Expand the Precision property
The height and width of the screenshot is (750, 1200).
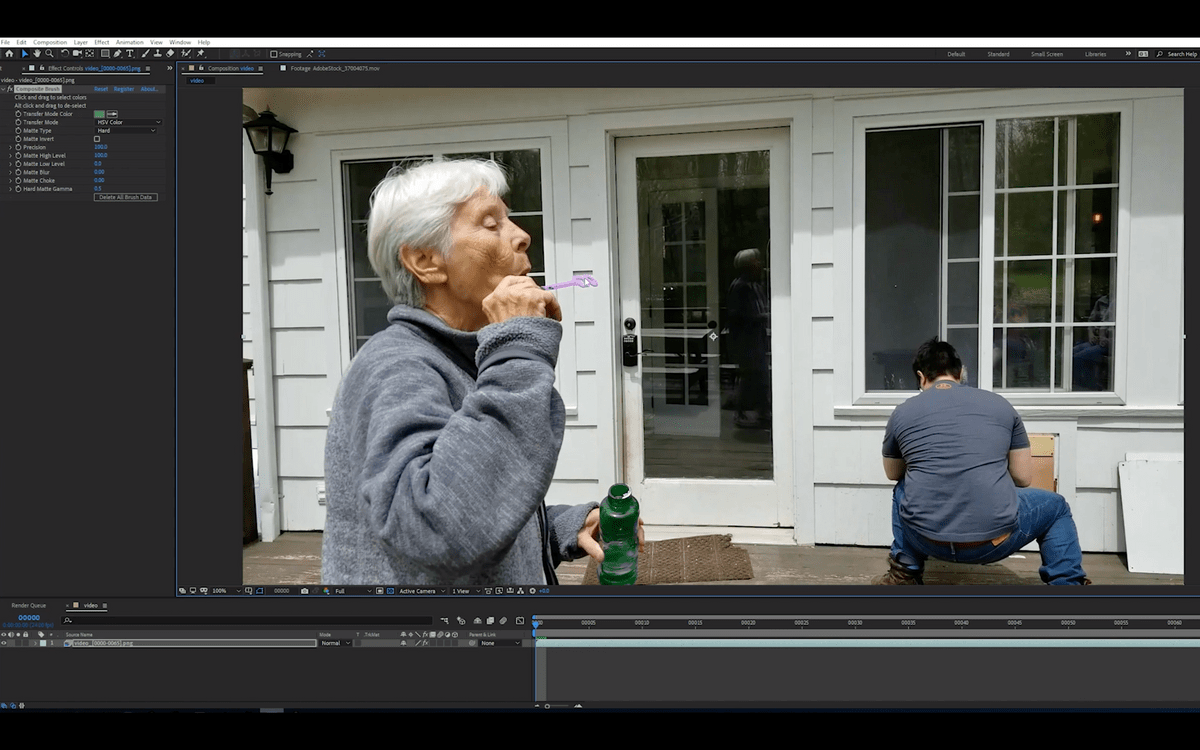pos(11,147)
